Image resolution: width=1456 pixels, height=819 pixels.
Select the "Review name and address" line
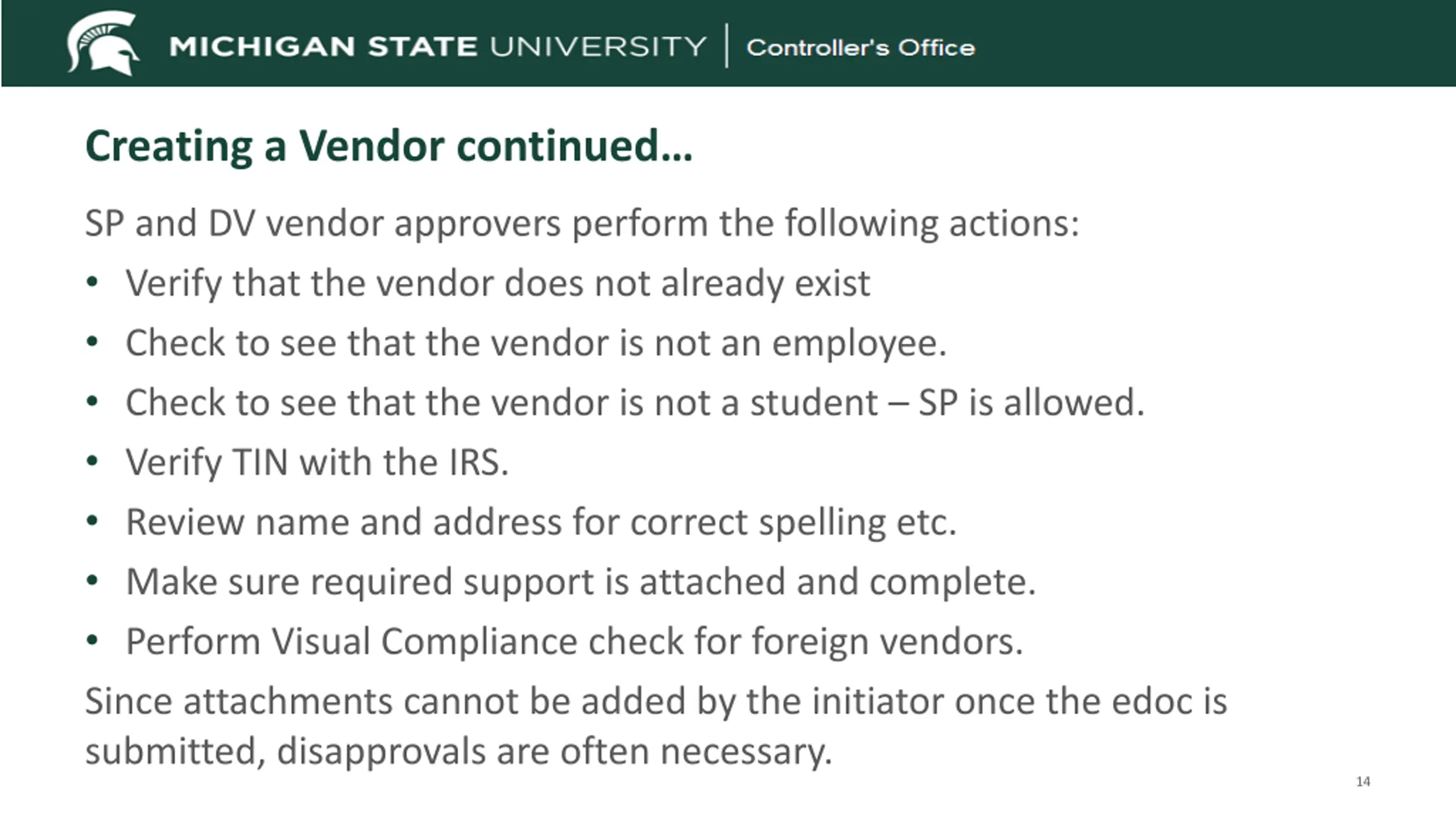[541, 522]
